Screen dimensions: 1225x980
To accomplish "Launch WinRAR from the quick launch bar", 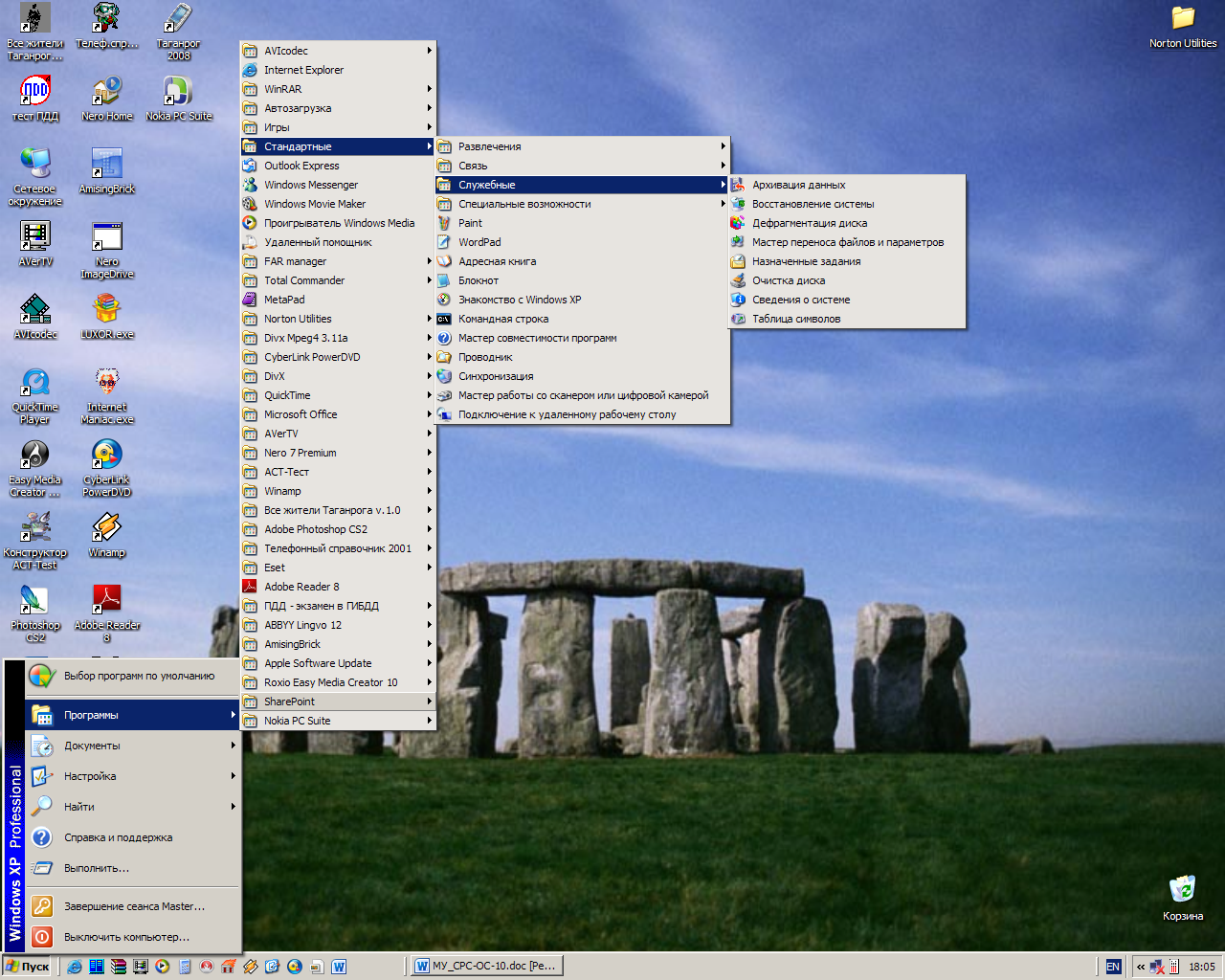I will pos(118,967).
